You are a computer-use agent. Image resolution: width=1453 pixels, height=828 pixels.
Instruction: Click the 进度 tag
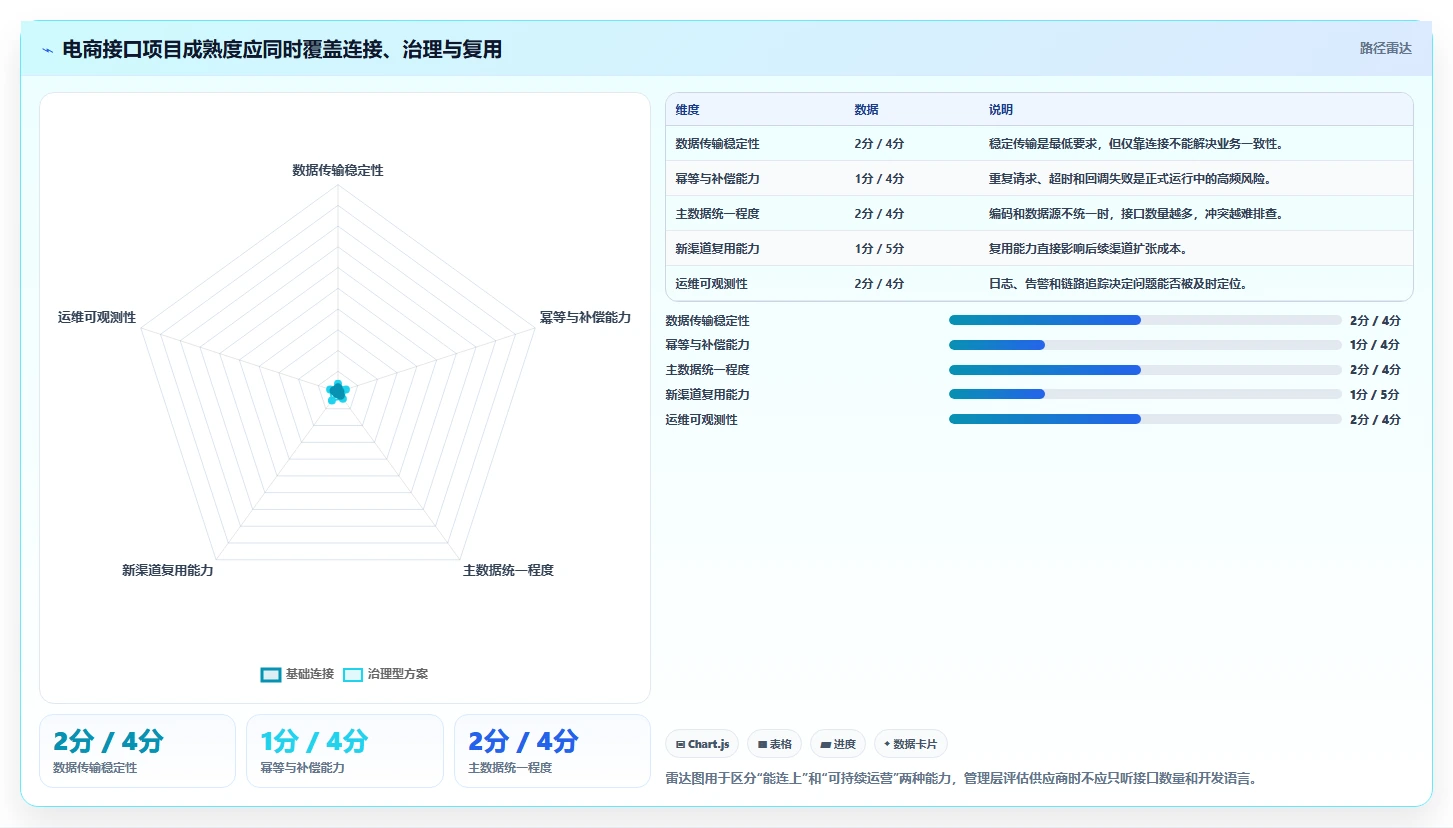838,744
